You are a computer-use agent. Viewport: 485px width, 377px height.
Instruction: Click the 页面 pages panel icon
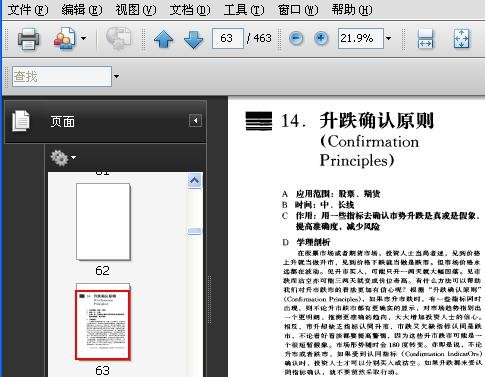(21, 121)
